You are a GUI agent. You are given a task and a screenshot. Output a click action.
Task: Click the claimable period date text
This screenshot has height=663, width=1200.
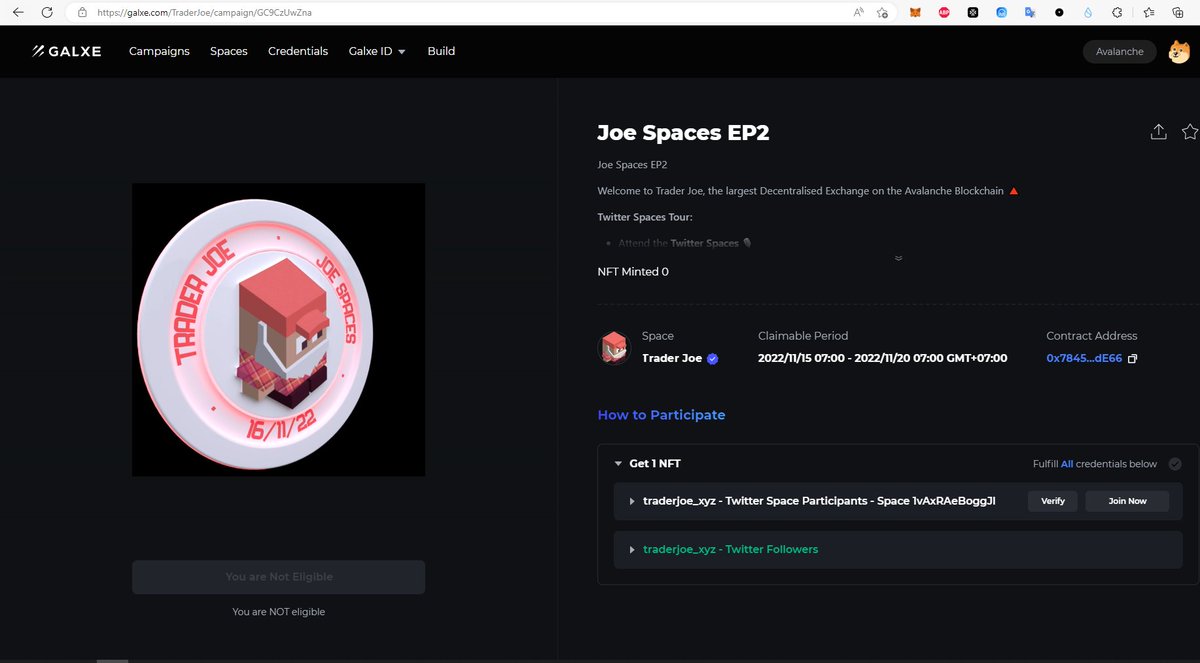pyautogui.click(x=882, y=358)
